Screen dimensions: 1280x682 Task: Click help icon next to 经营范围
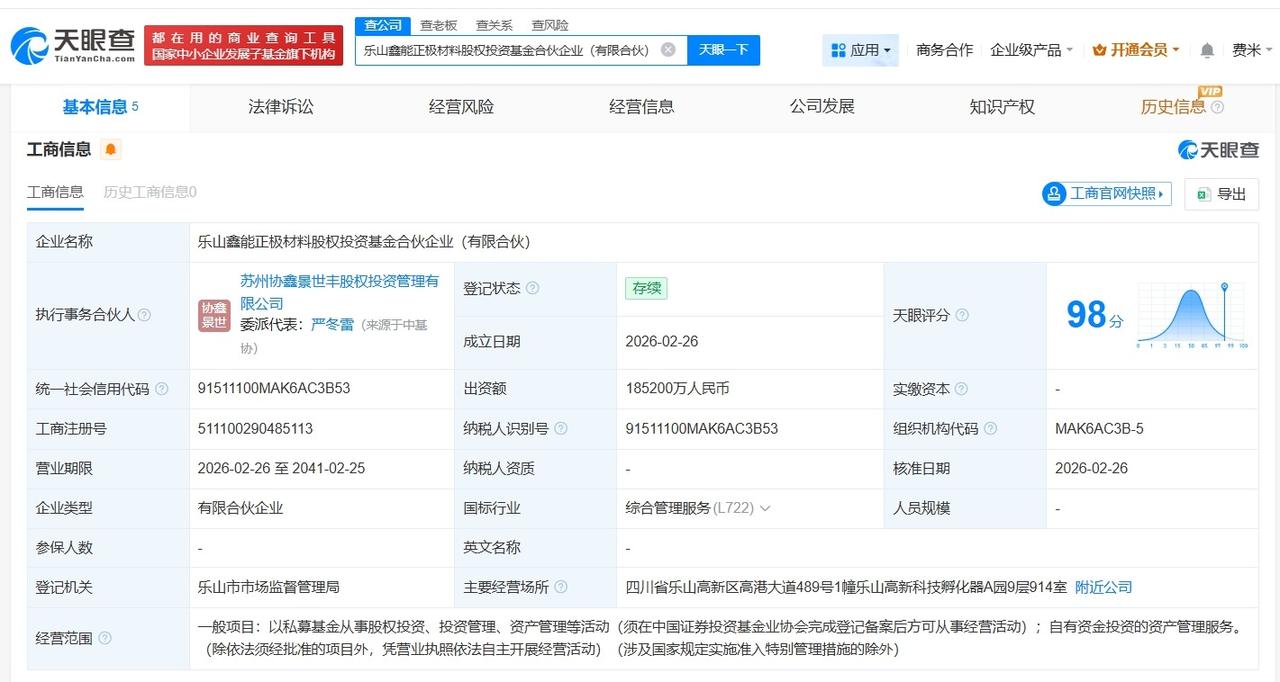[104, 638]
